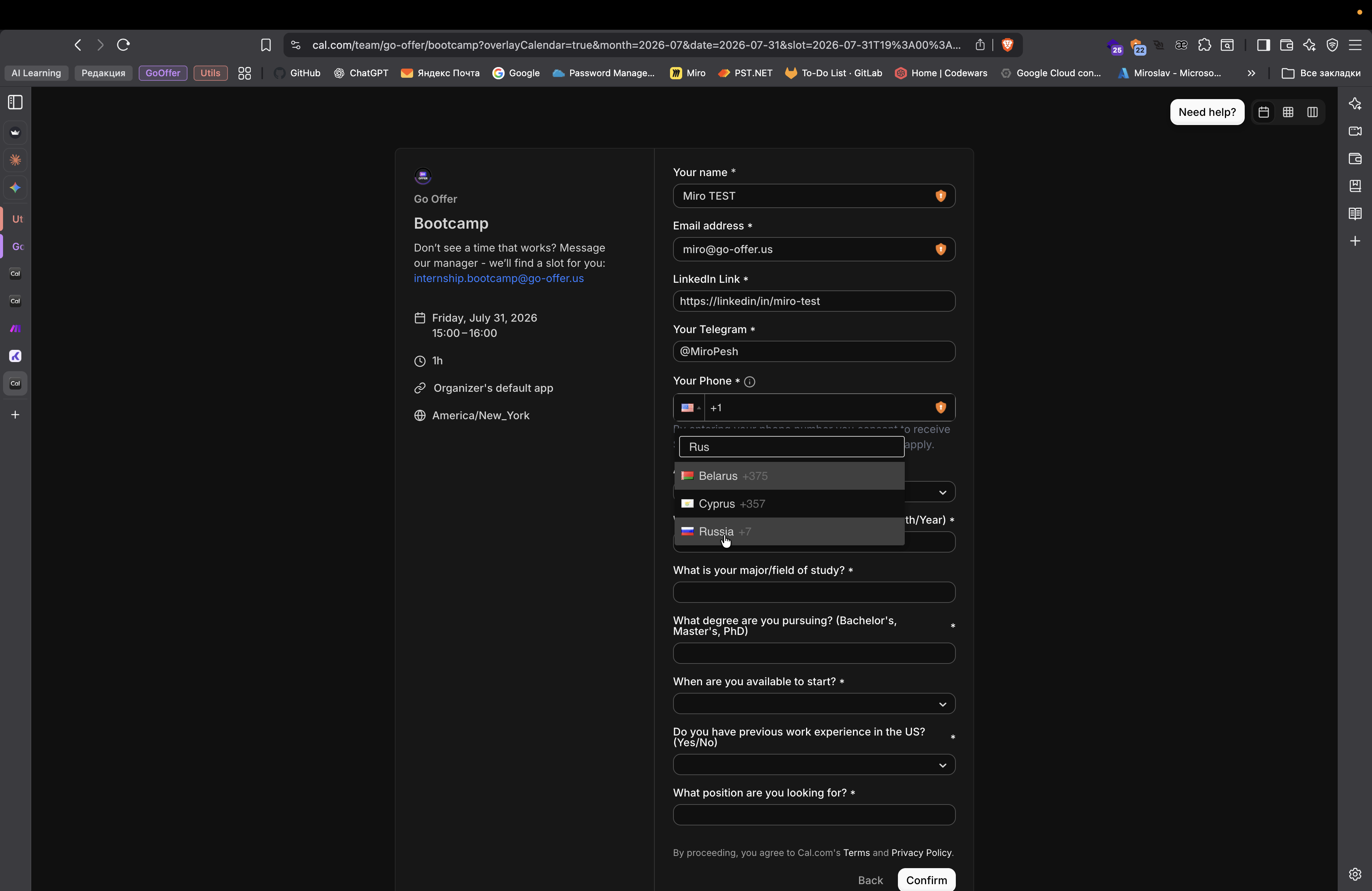Click the Brave Shields lion icon
This screenshot has width=1372, height=891.
1007,45
